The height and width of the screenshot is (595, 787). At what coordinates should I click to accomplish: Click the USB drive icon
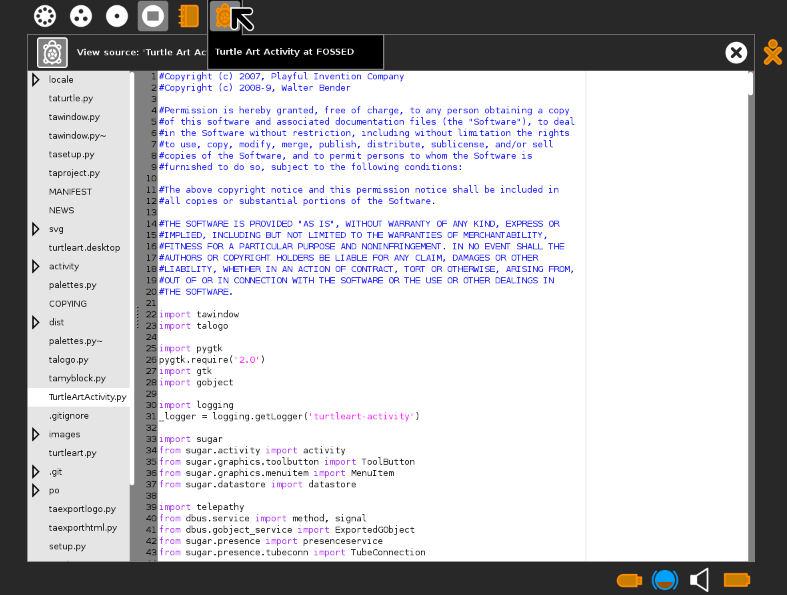pyautogui.click(x=629, y=580)
